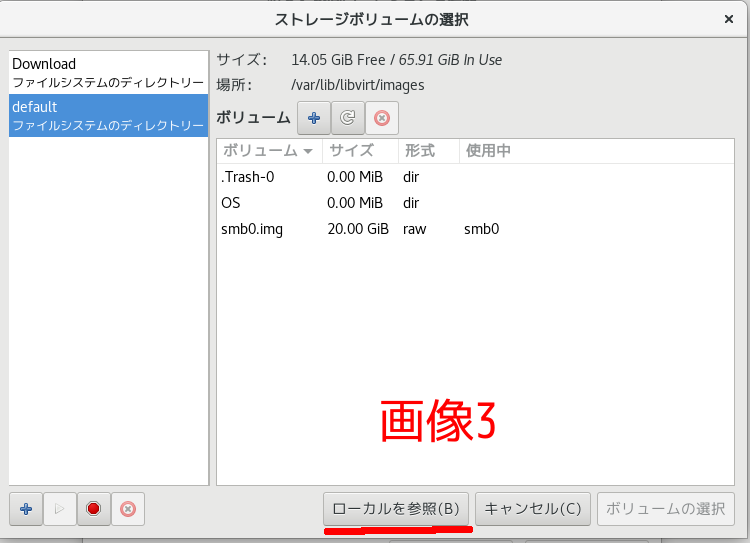Select the smb0.img volume row

pyautogui.click(x=475, y=229)
